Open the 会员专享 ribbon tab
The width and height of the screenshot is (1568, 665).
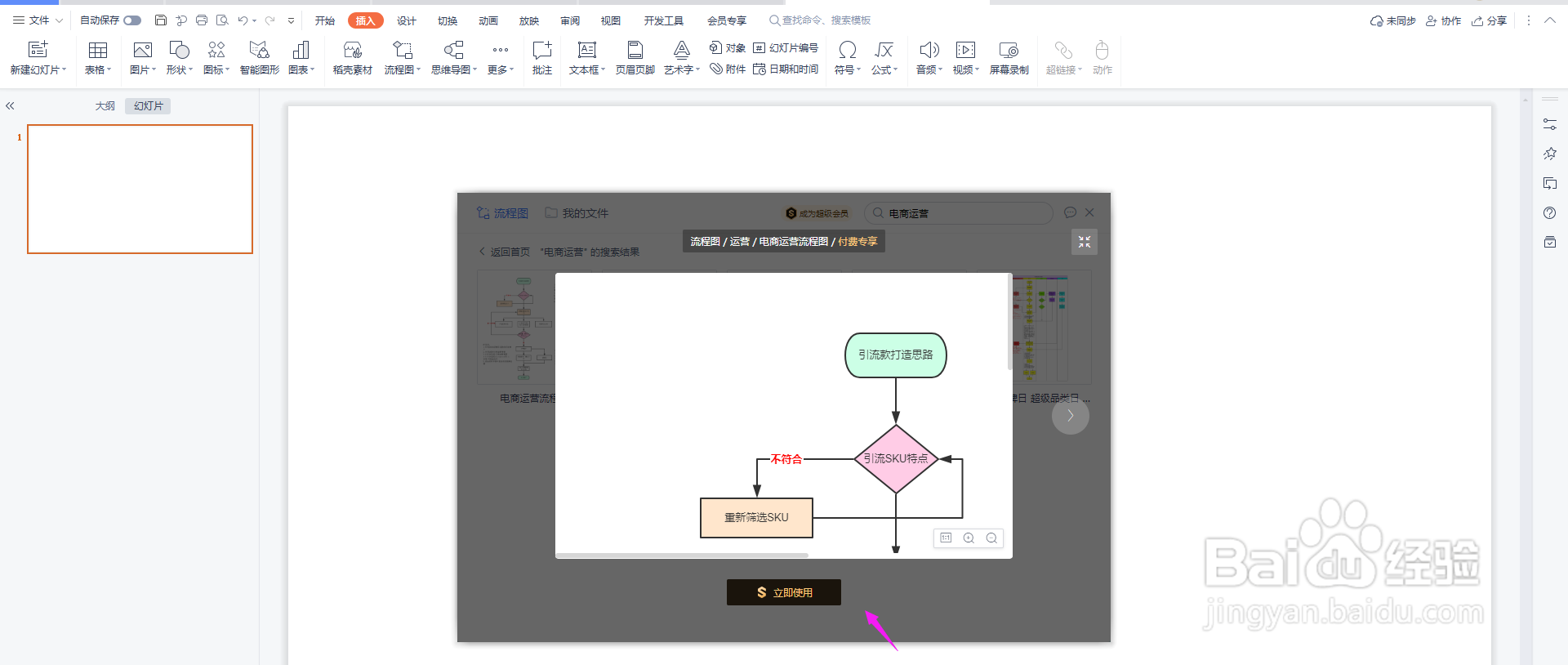click(727, 20)
